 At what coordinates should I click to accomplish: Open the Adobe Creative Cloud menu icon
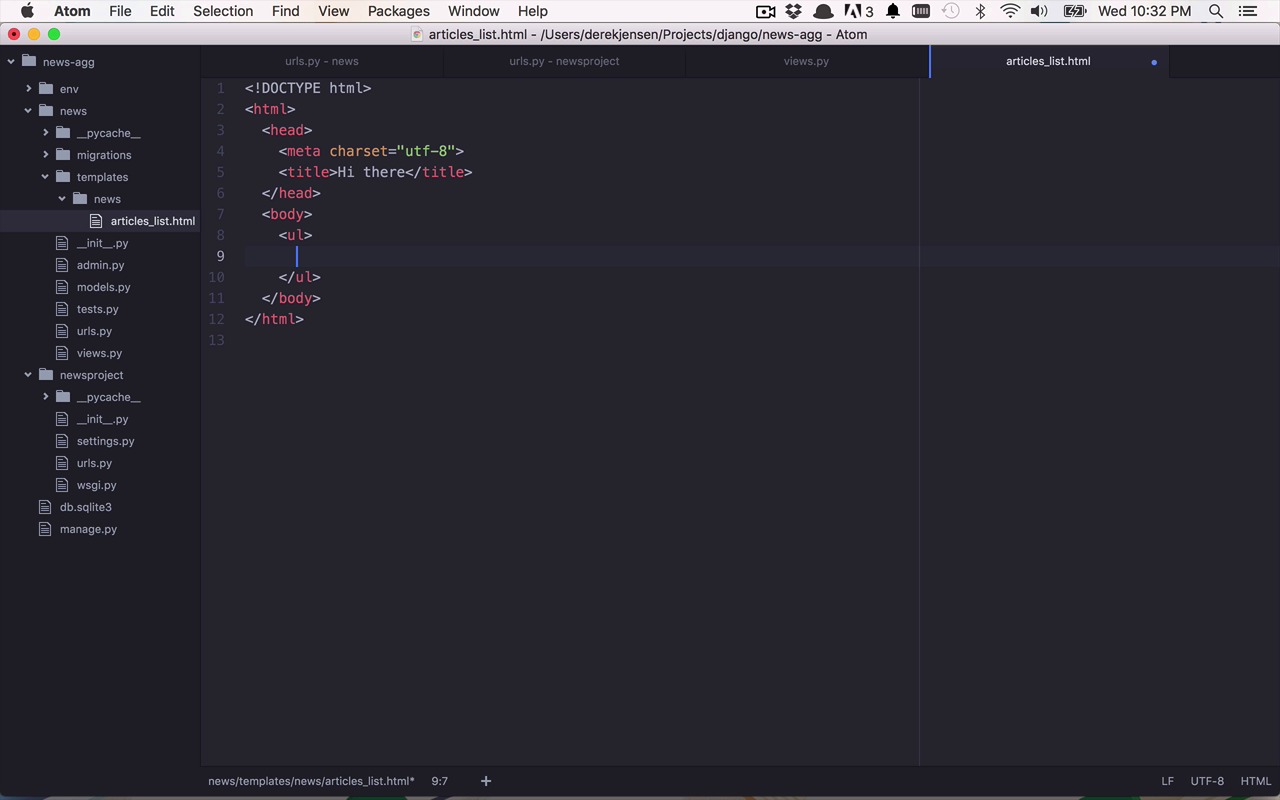859,11
